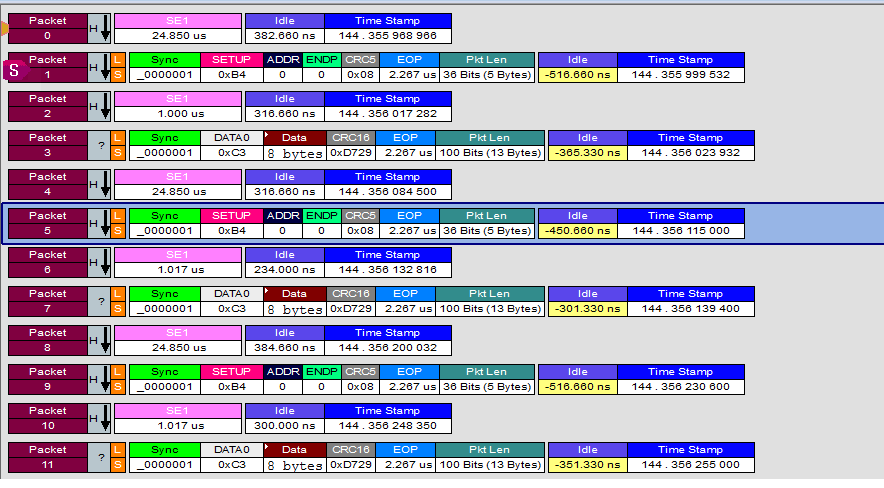Click the Idle -301.330 ns cell of Packet 7
This screenshot has width=884, height=488.
point(587,301)
